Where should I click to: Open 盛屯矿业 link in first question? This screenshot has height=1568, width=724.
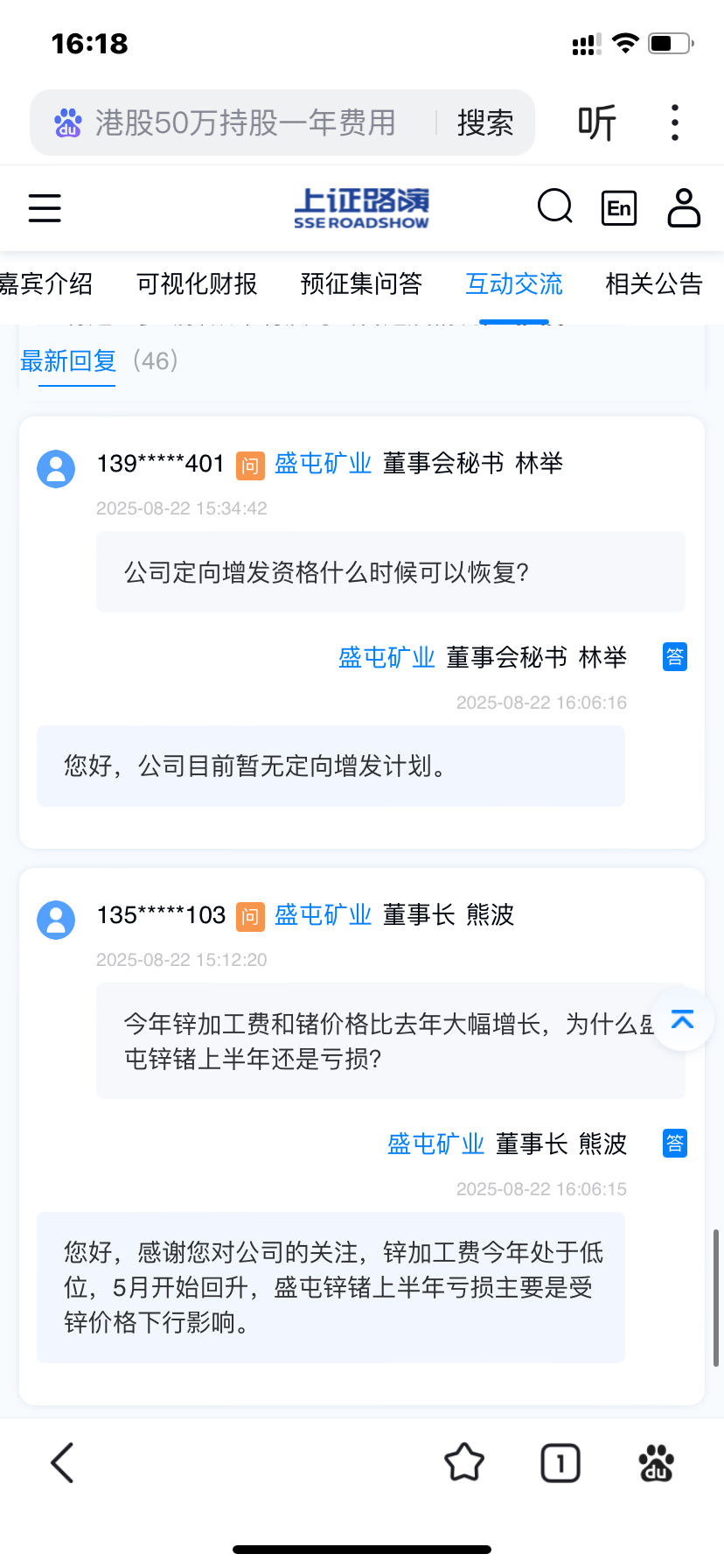point(323,463)
